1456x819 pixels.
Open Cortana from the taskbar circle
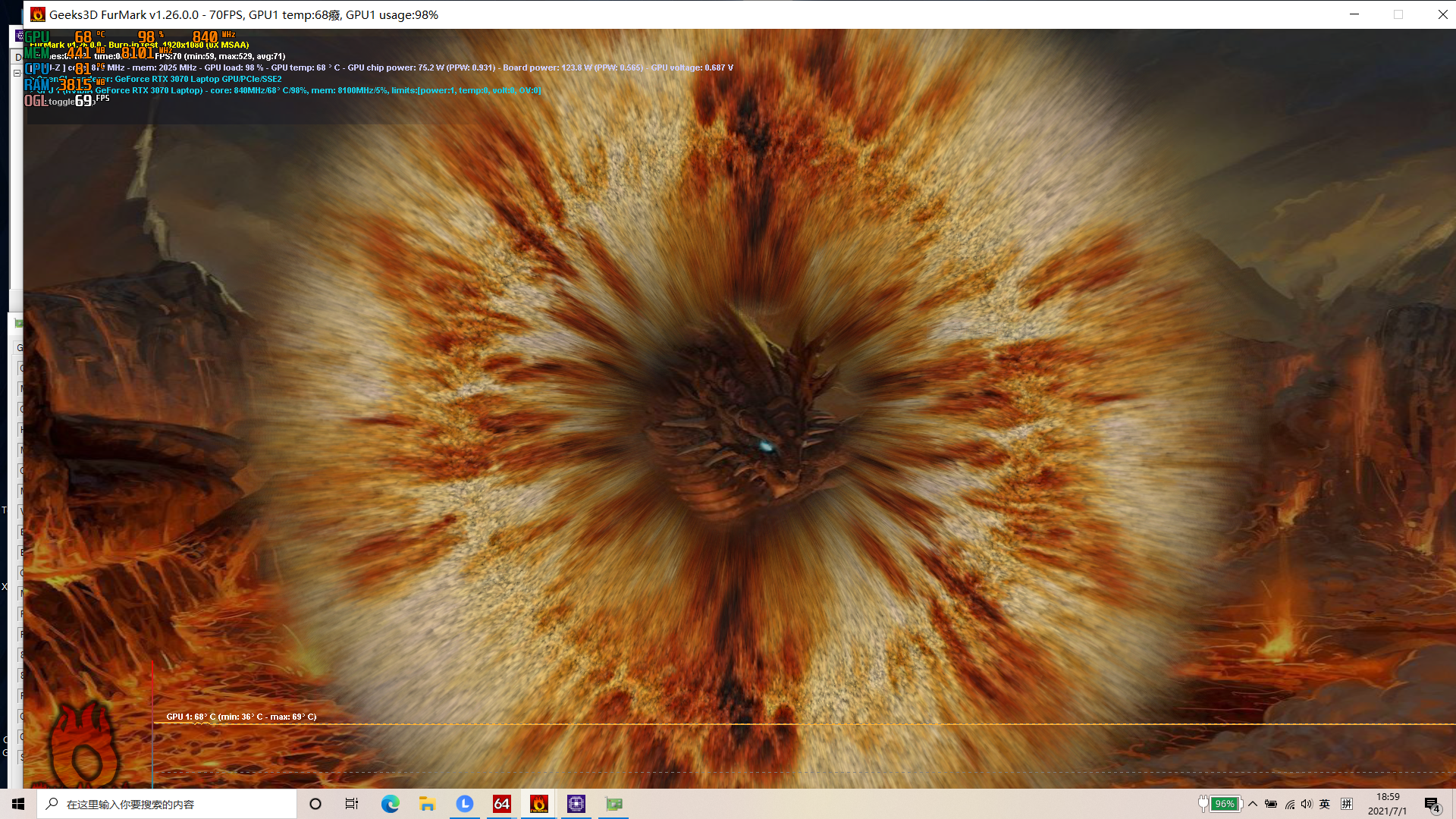coord(315,804)
